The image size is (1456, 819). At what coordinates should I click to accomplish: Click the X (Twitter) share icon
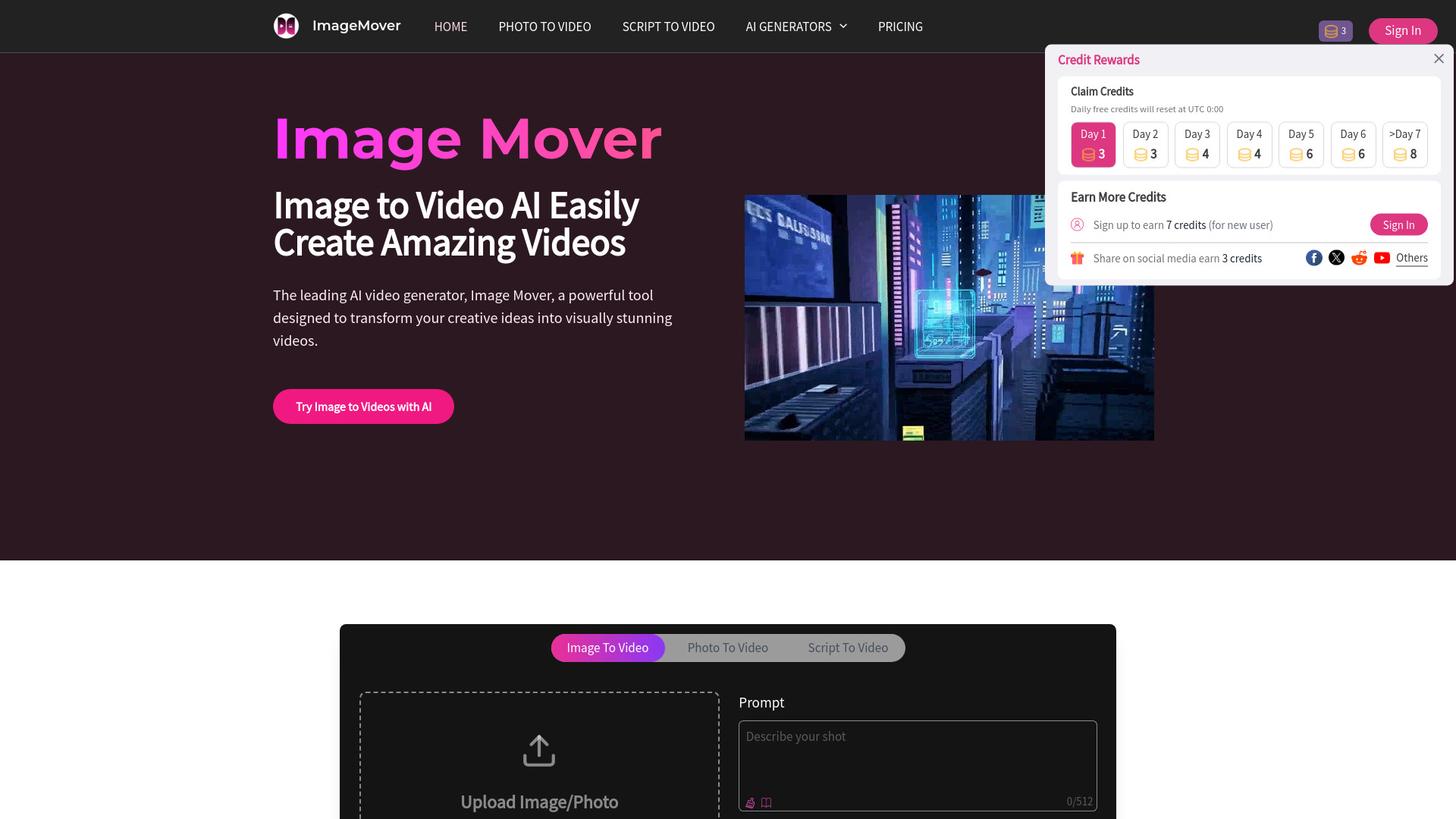pos(1336,257)
